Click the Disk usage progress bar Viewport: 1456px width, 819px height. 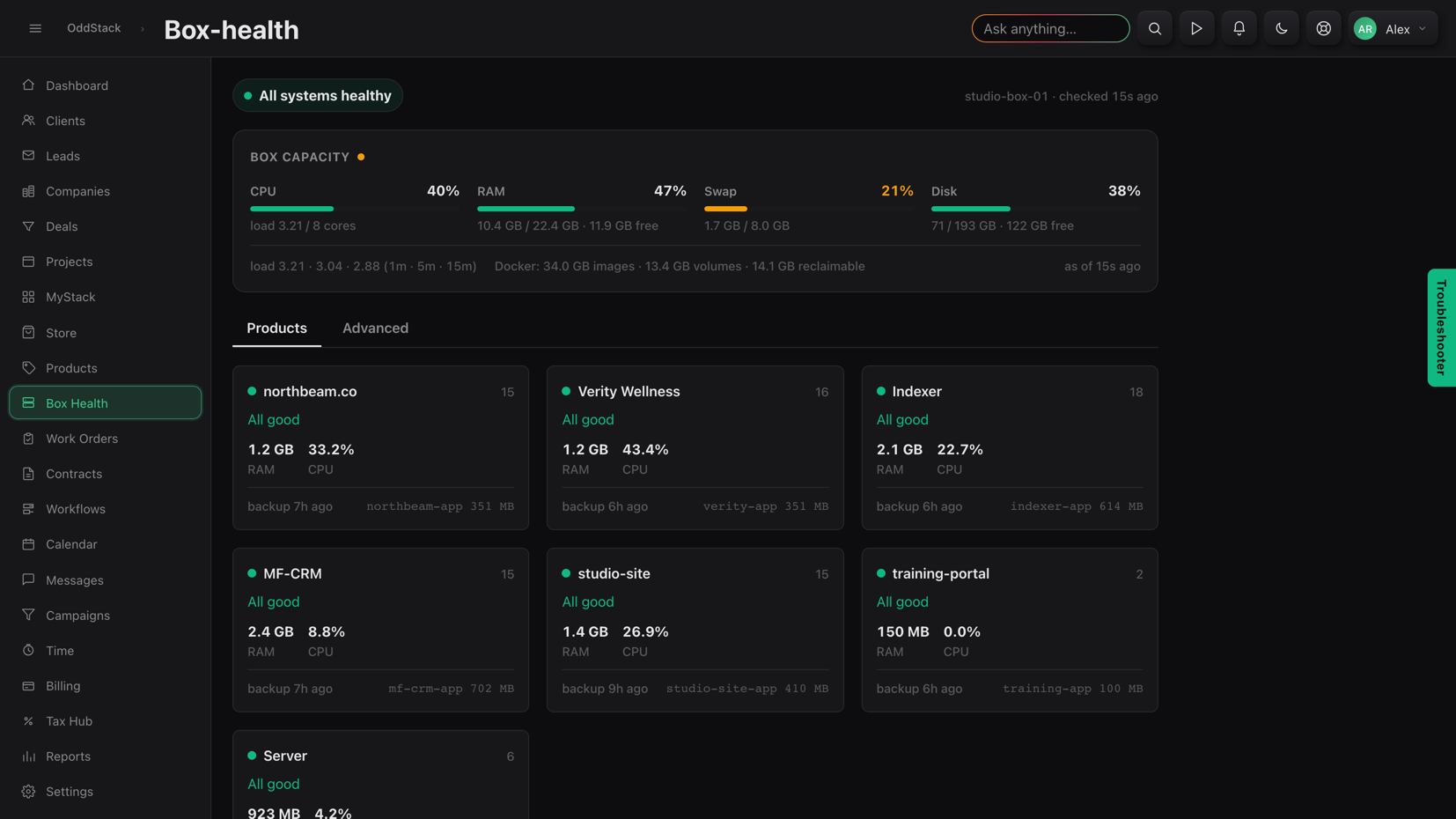point(1036,209)
